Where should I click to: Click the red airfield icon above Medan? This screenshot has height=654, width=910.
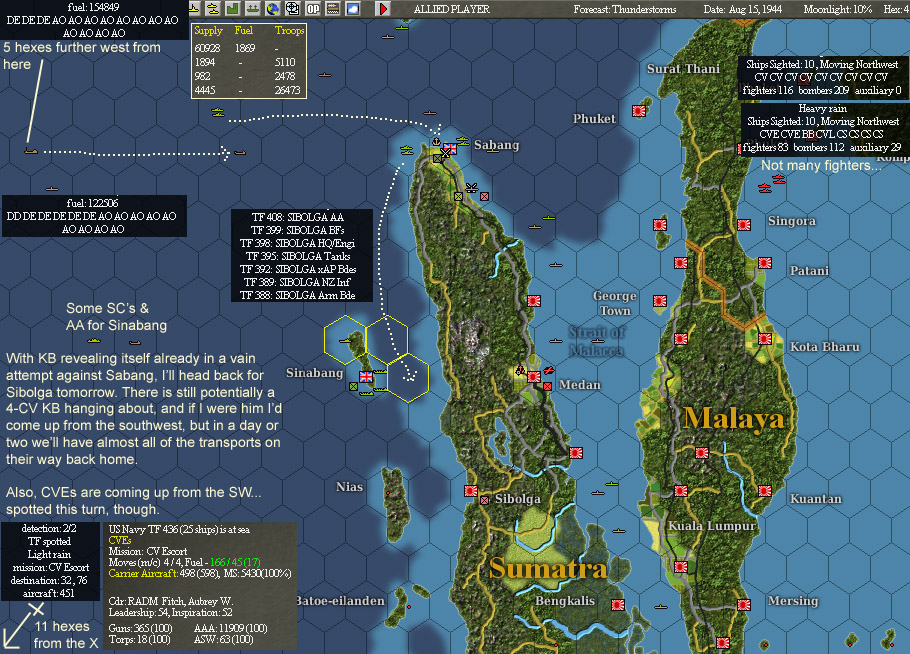pos(548,370)
